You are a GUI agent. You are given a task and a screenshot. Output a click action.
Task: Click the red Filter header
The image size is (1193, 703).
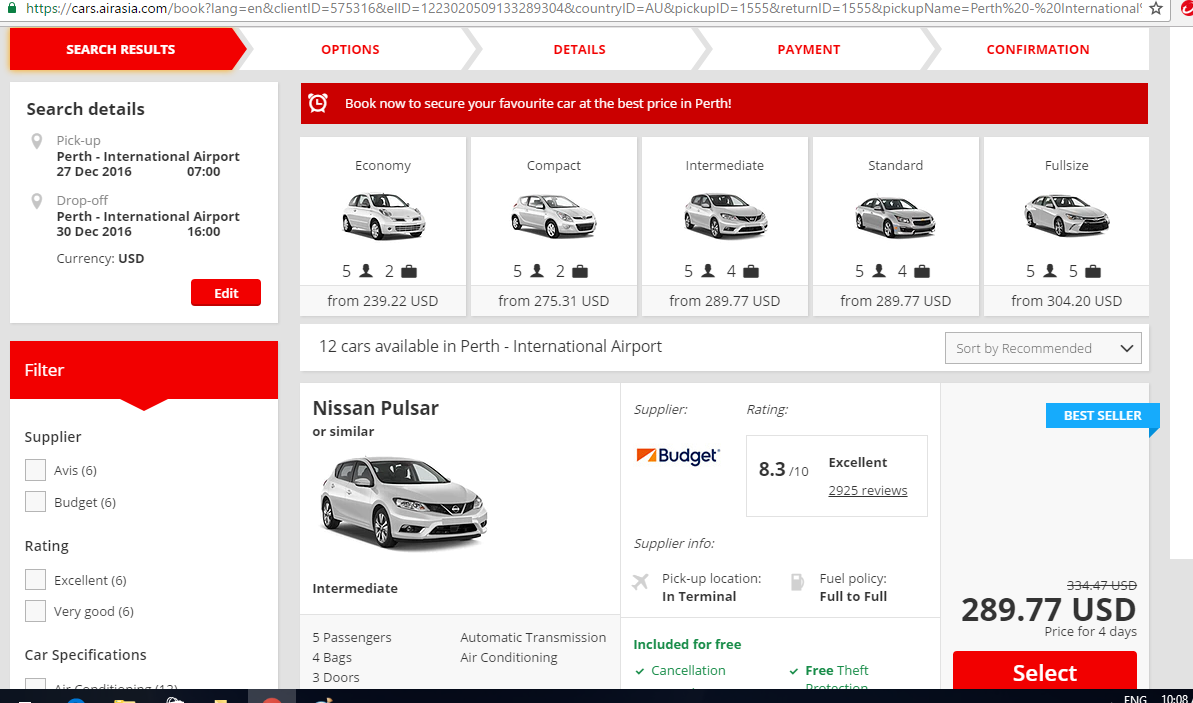(x=144, y=370)
